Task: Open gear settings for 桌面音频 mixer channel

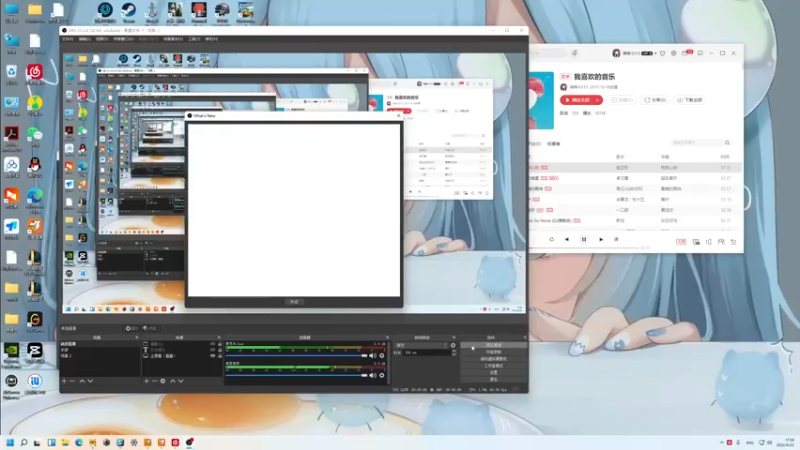Action: tap(382, 376)
